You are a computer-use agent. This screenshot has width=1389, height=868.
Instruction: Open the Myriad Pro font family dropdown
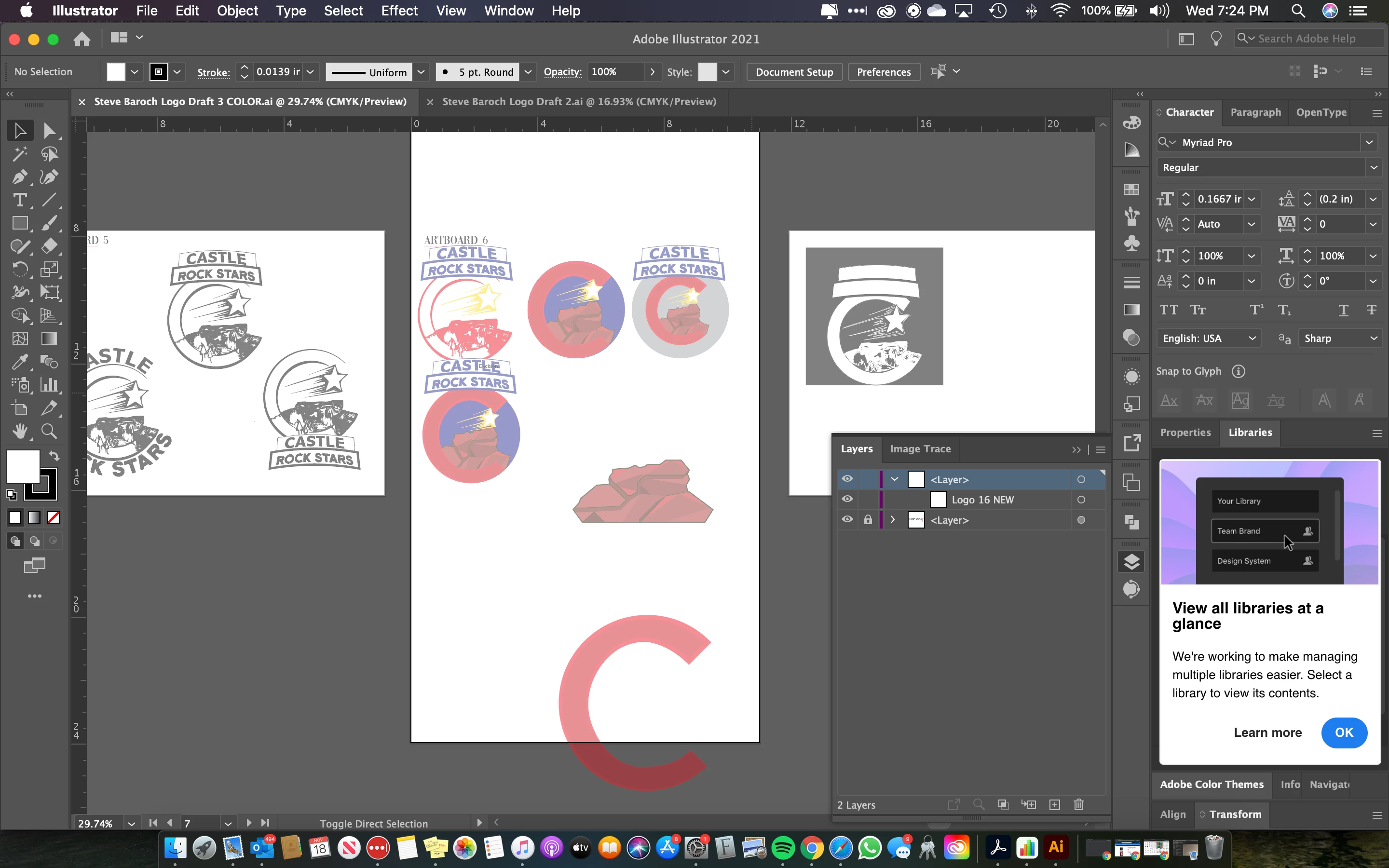click(x=1369, y=142)
